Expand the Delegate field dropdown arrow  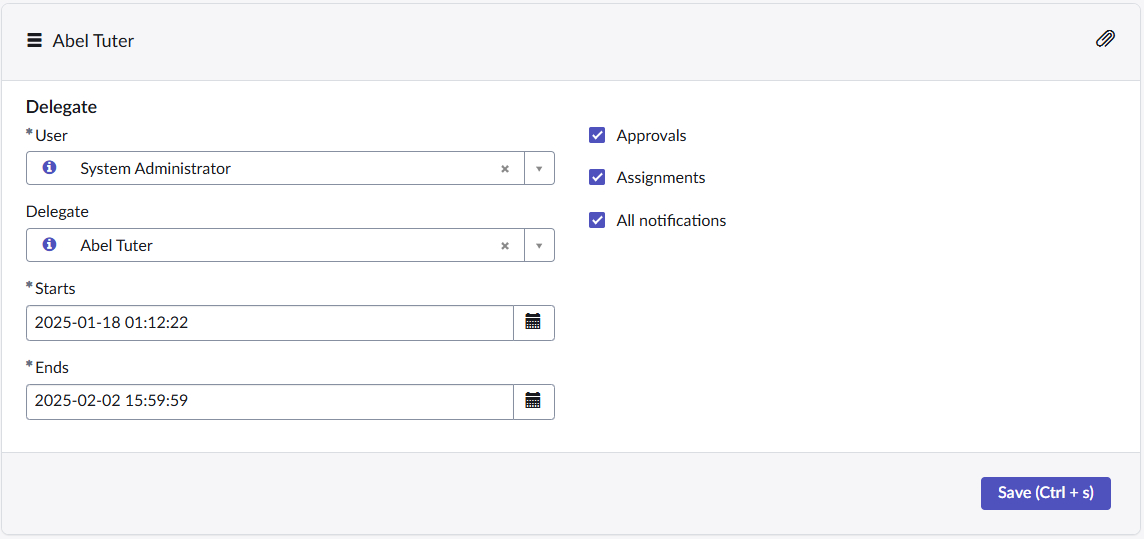538,246
